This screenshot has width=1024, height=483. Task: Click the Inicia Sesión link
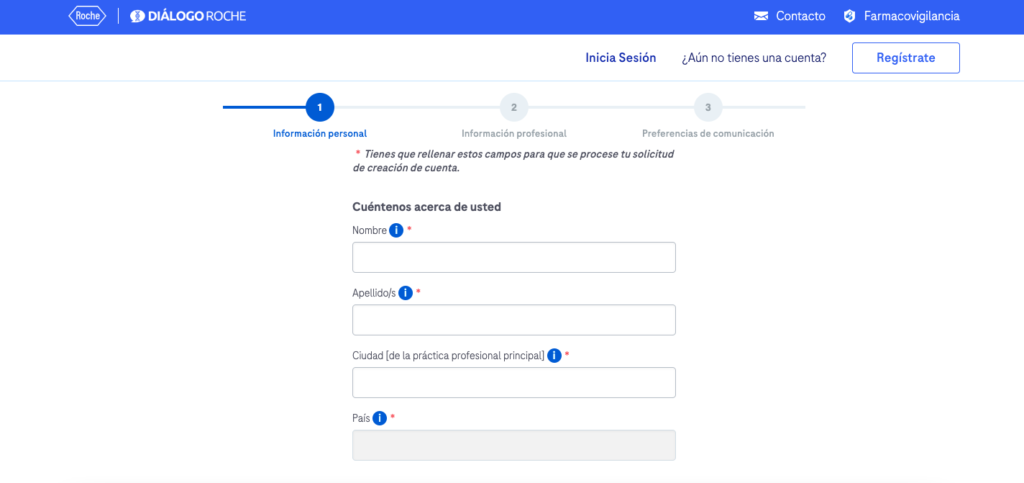[x=620, y=58]
